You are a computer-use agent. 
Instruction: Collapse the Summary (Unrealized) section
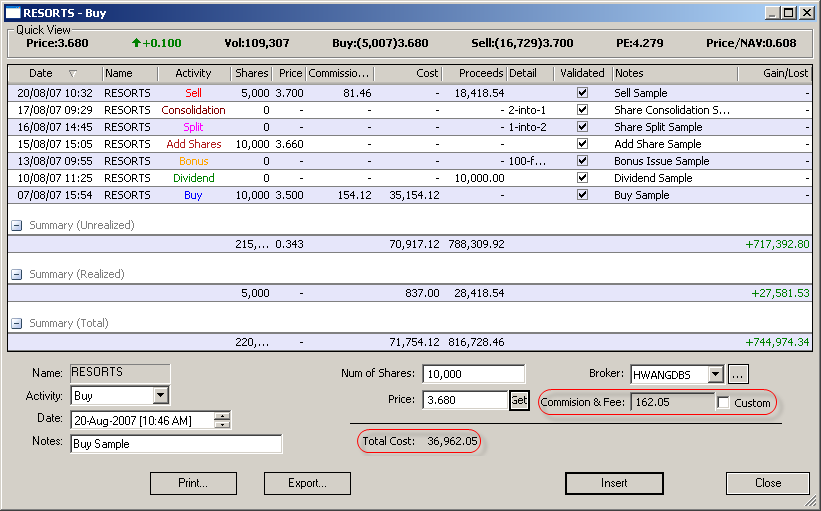tap(17, 226)
